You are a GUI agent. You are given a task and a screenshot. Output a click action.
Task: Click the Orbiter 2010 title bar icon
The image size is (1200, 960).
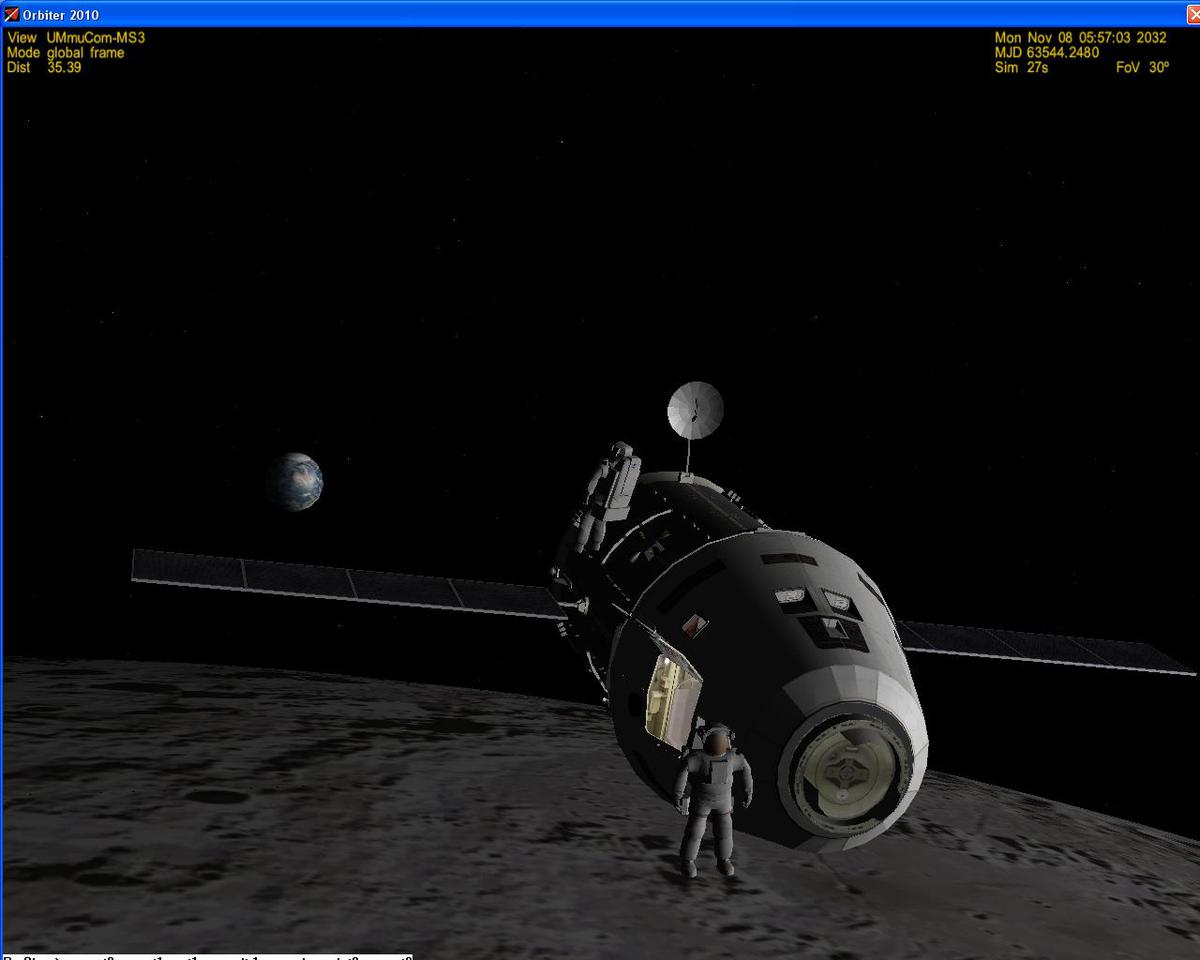click(12, 14)
